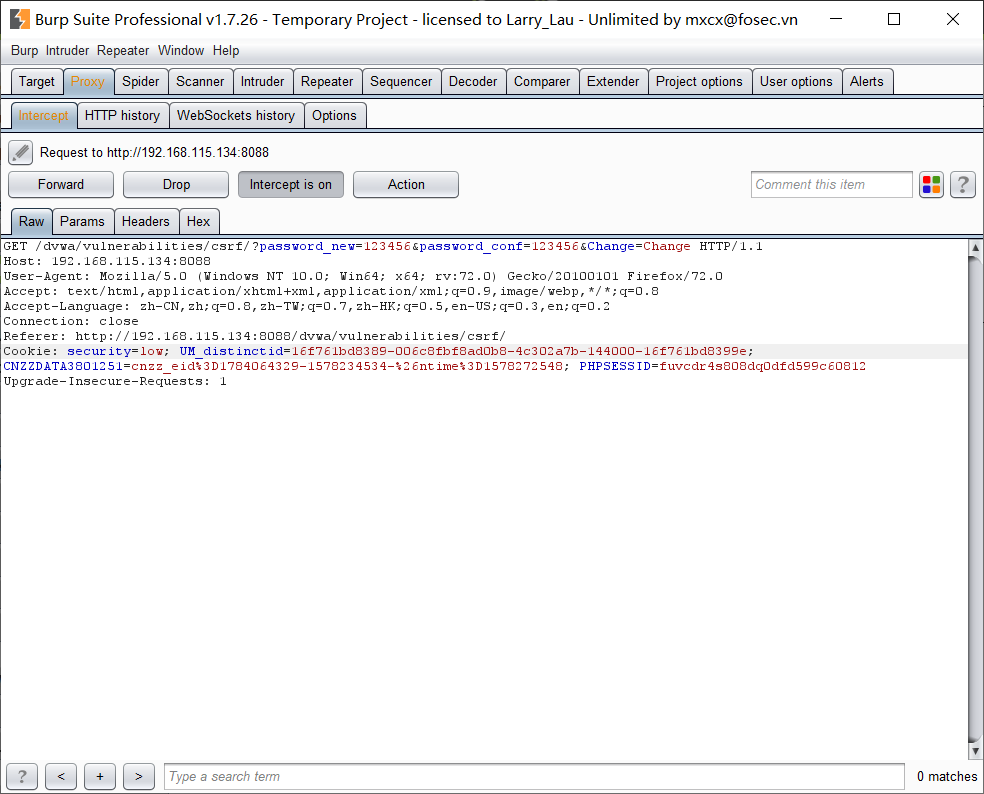Click the Connection: close header line

pos(71,321)
